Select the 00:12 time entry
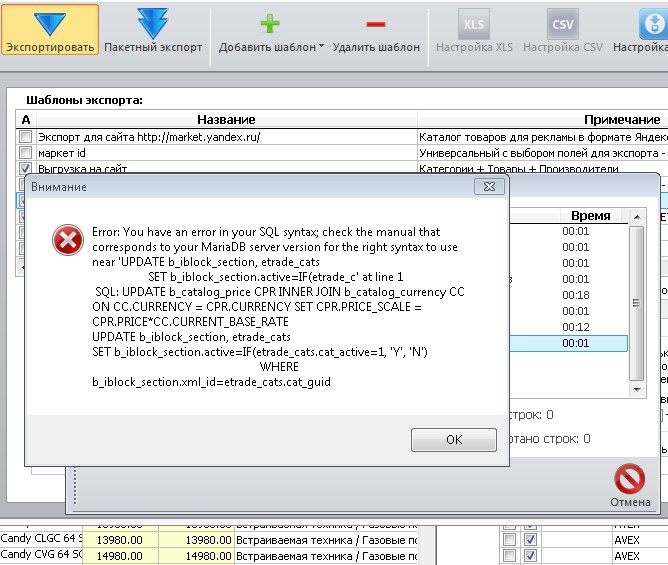This screenshot has width=668, height=565. [576, 327]
